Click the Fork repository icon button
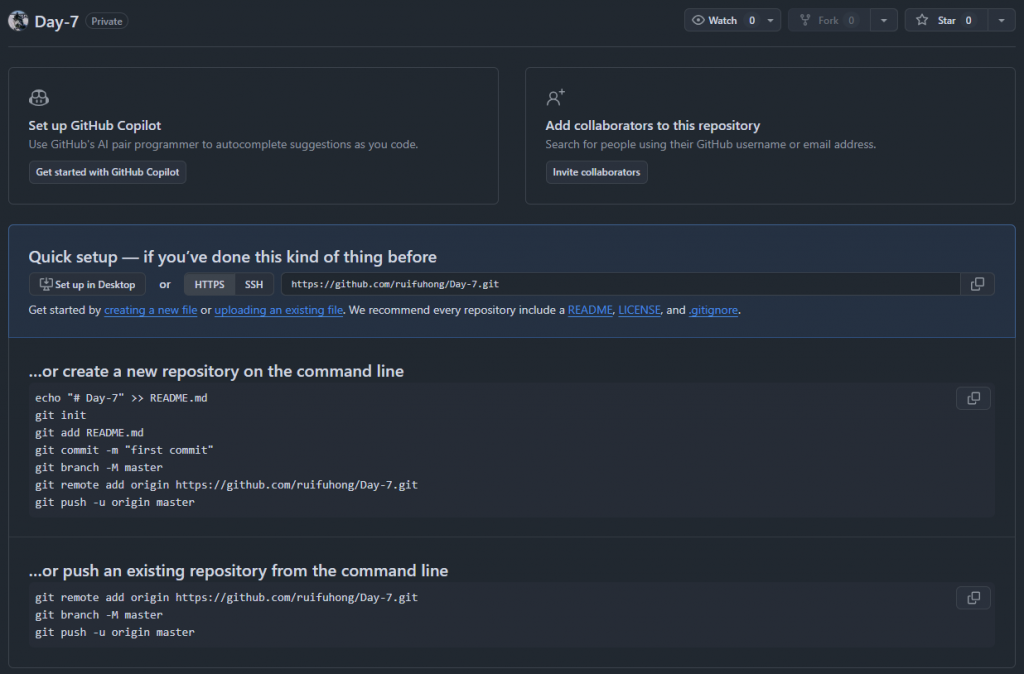The height and width of the screenshot is (674, 1024). click(x=829, y=20)
